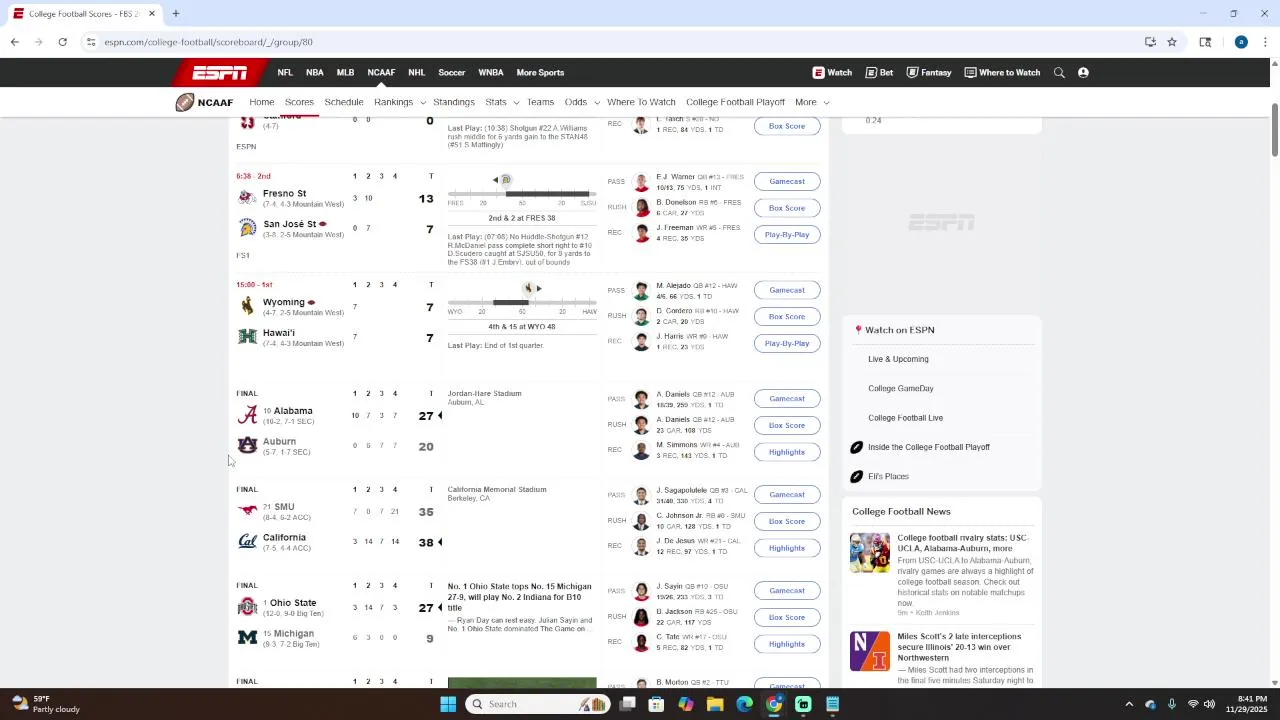The image size is (1280, 720).
Task: Click the Auburn team logo
Action: 247,446
